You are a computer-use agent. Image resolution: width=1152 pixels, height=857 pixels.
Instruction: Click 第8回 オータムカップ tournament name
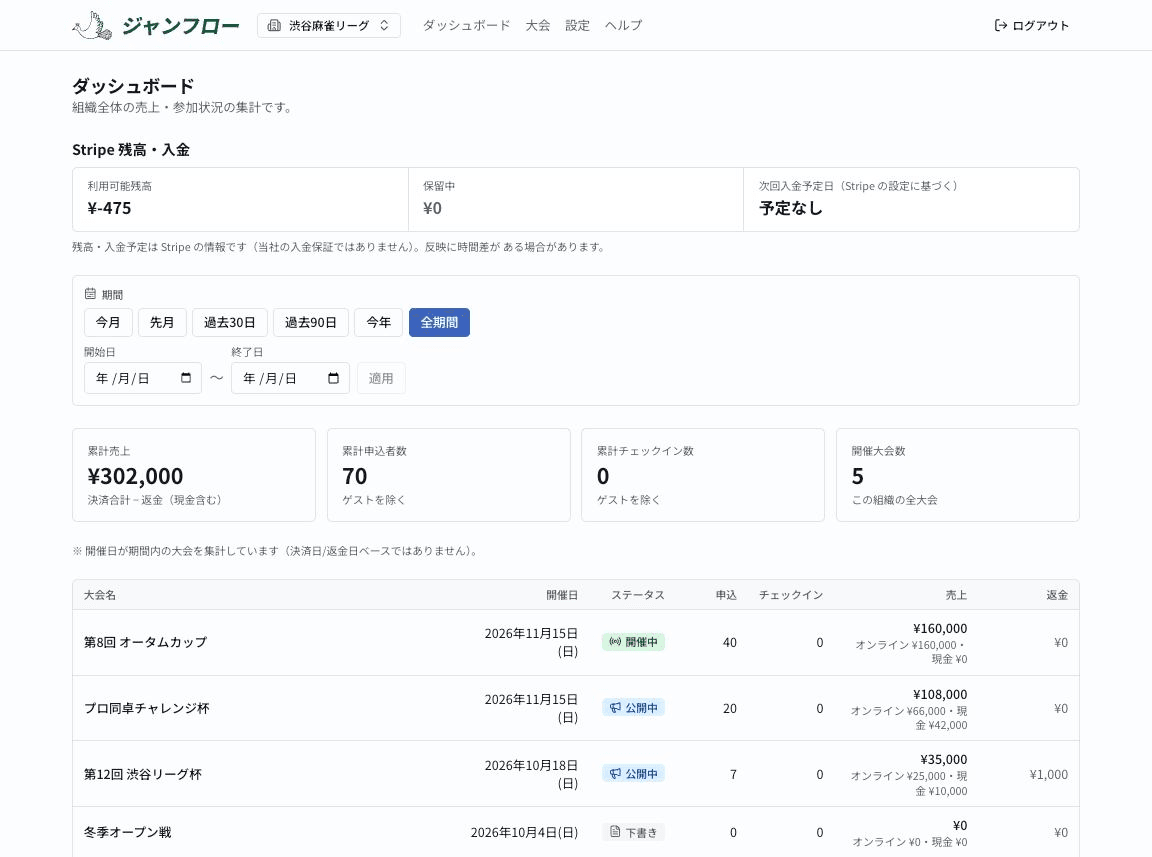click(x=145, y=642)
